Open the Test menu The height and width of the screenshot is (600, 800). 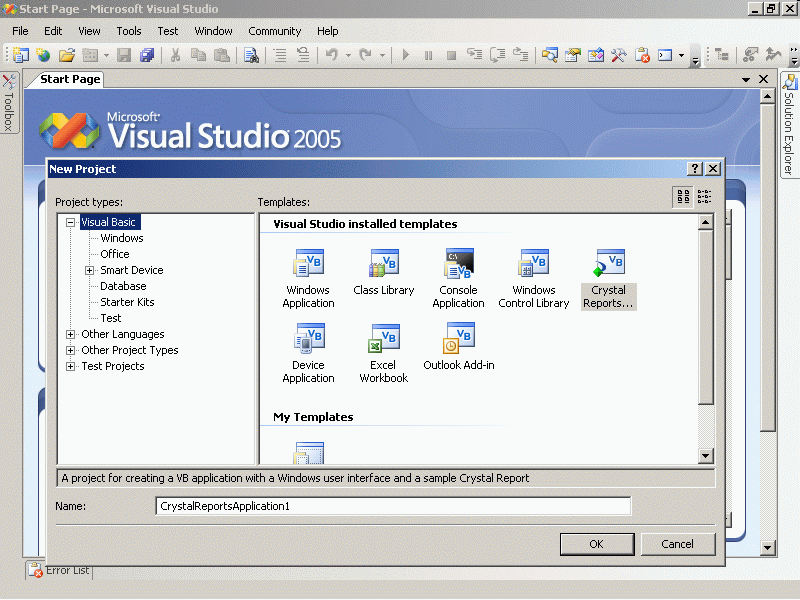[x=168, y=31]
